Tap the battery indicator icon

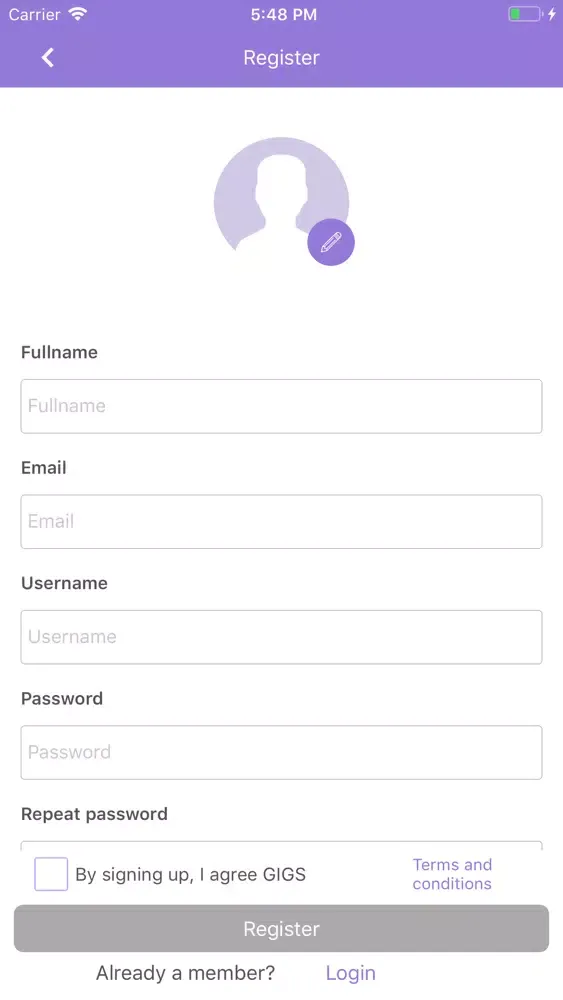tap(525, 14)
